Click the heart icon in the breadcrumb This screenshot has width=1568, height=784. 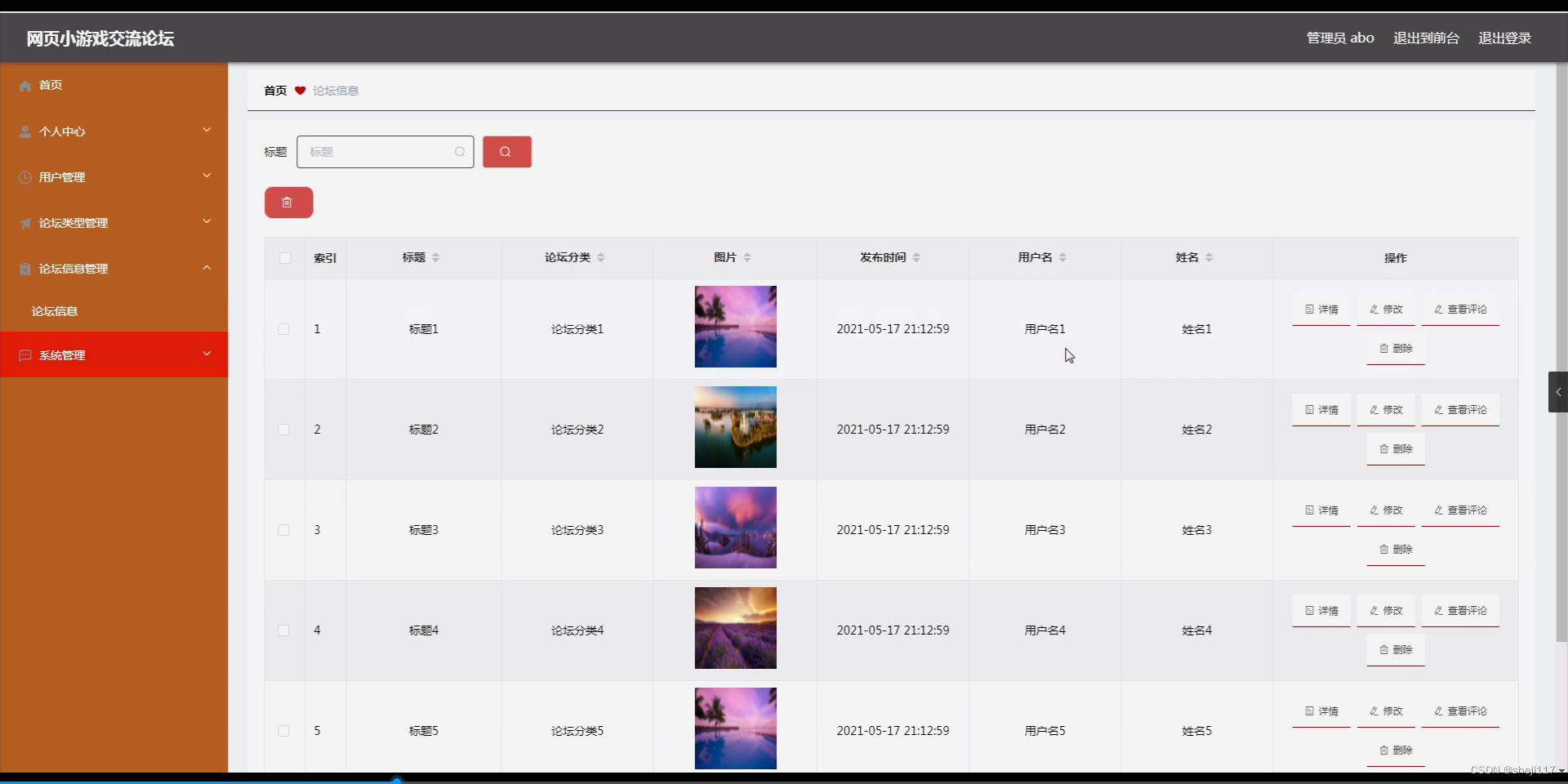[301, 91]
